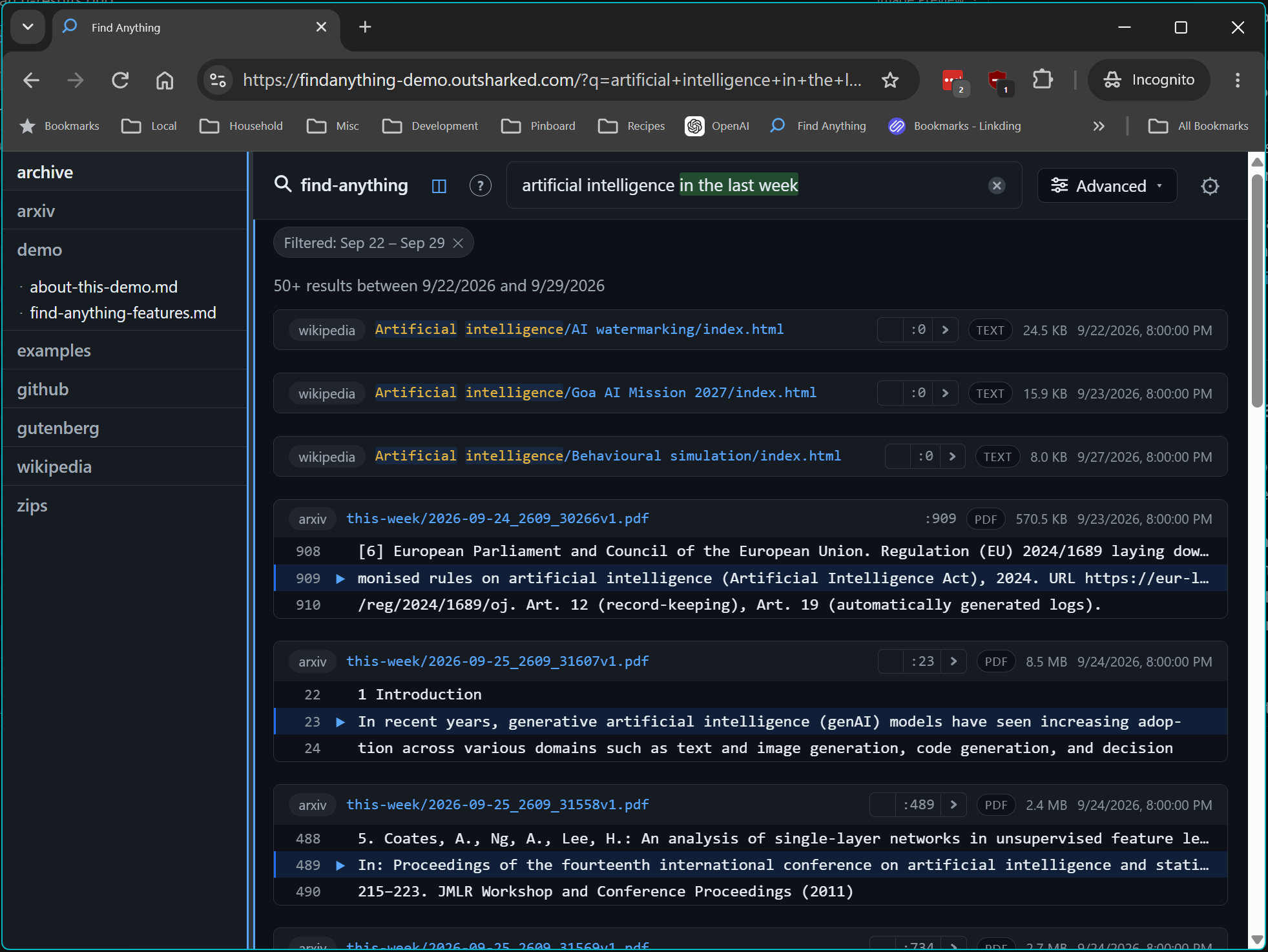Click the filter date chip label

[x=364, y=243]
